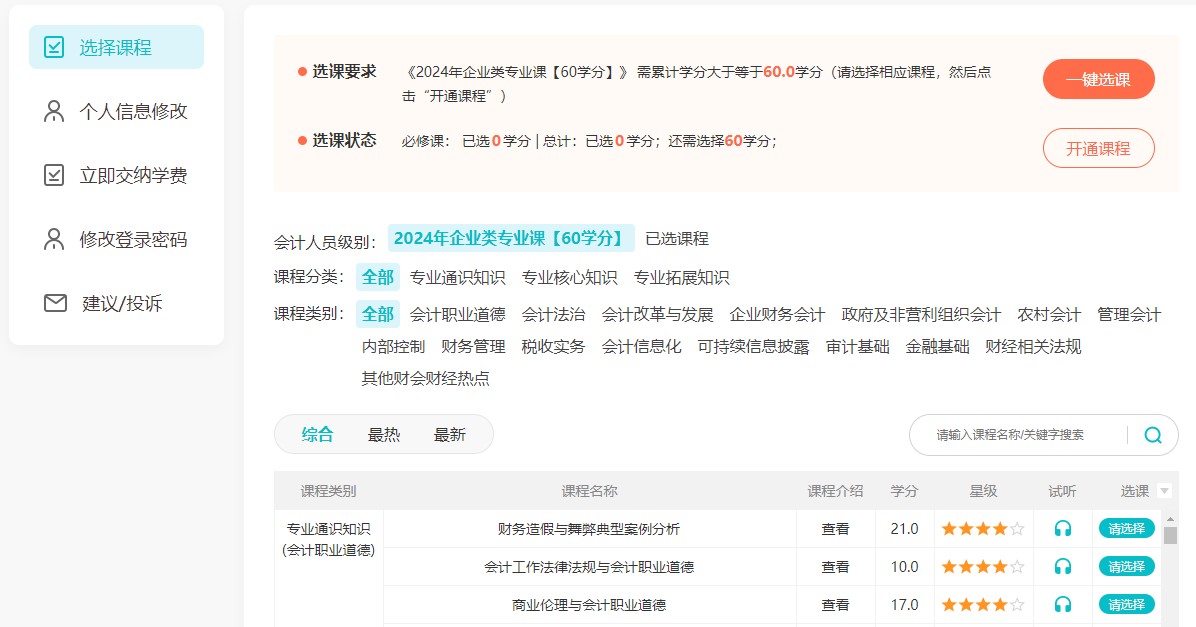Sort courses by 最热
The image size is (1196, 627).
click(384, 435)
